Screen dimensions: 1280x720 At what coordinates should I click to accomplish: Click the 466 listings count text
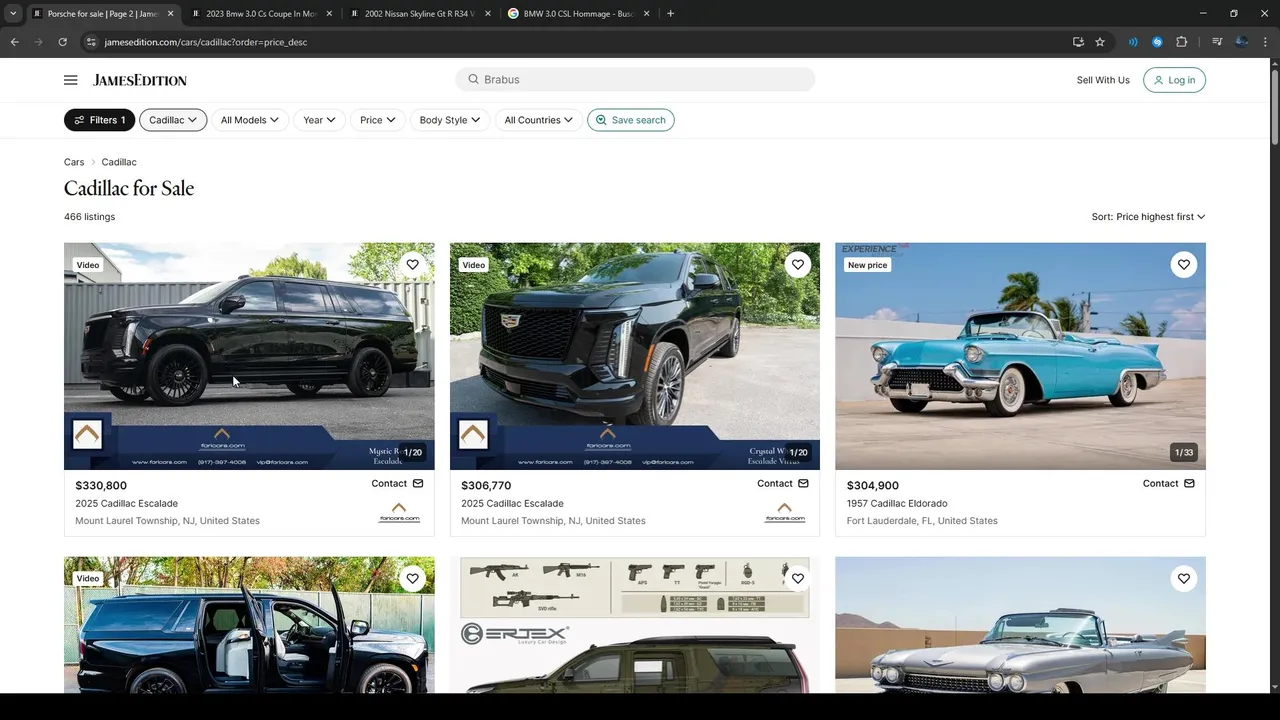pyautogui.click(x=89, y=217)
